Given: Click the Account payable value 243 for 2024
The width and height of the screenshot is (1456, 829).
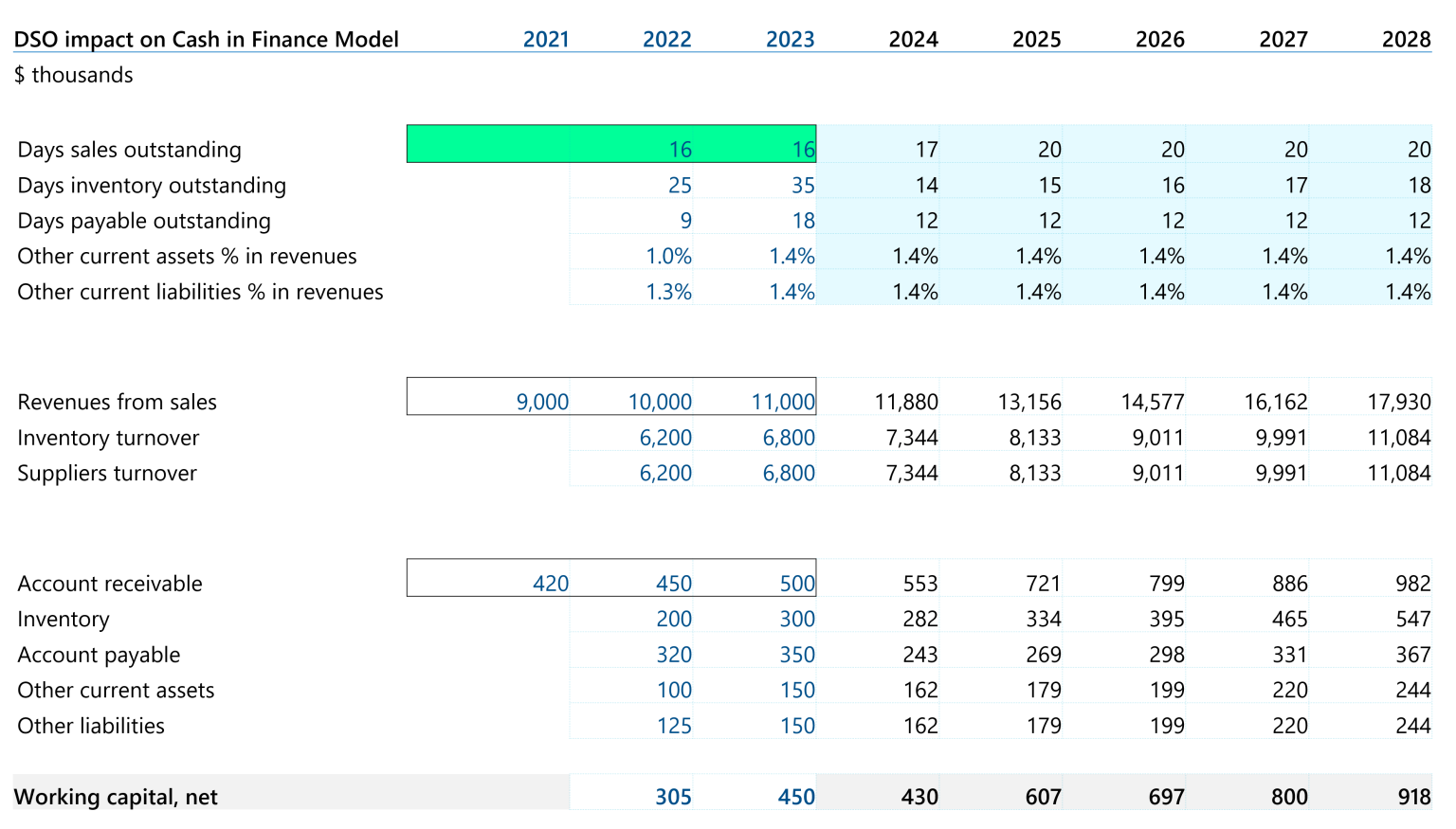Looking at the screenshot, I should [x=919, y=655].
